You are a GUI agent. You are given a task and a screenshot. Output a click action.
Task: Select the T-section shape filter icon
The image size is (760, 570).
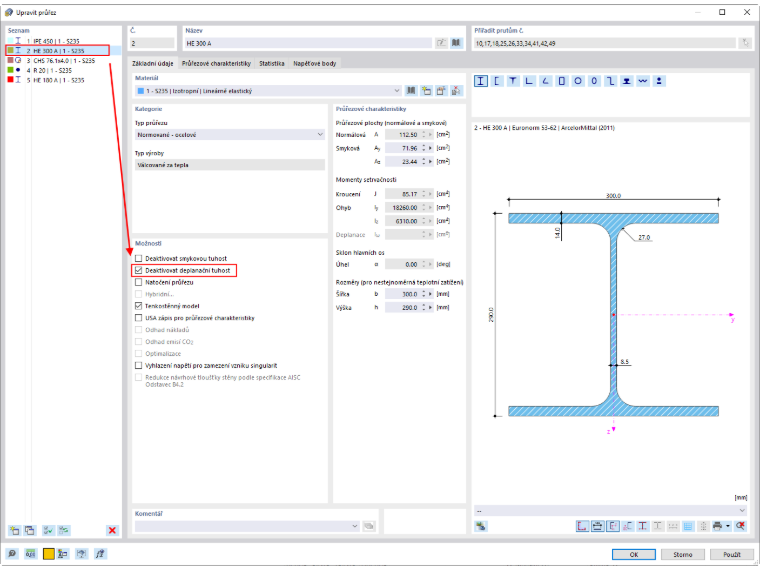click(x=513, y=81)
